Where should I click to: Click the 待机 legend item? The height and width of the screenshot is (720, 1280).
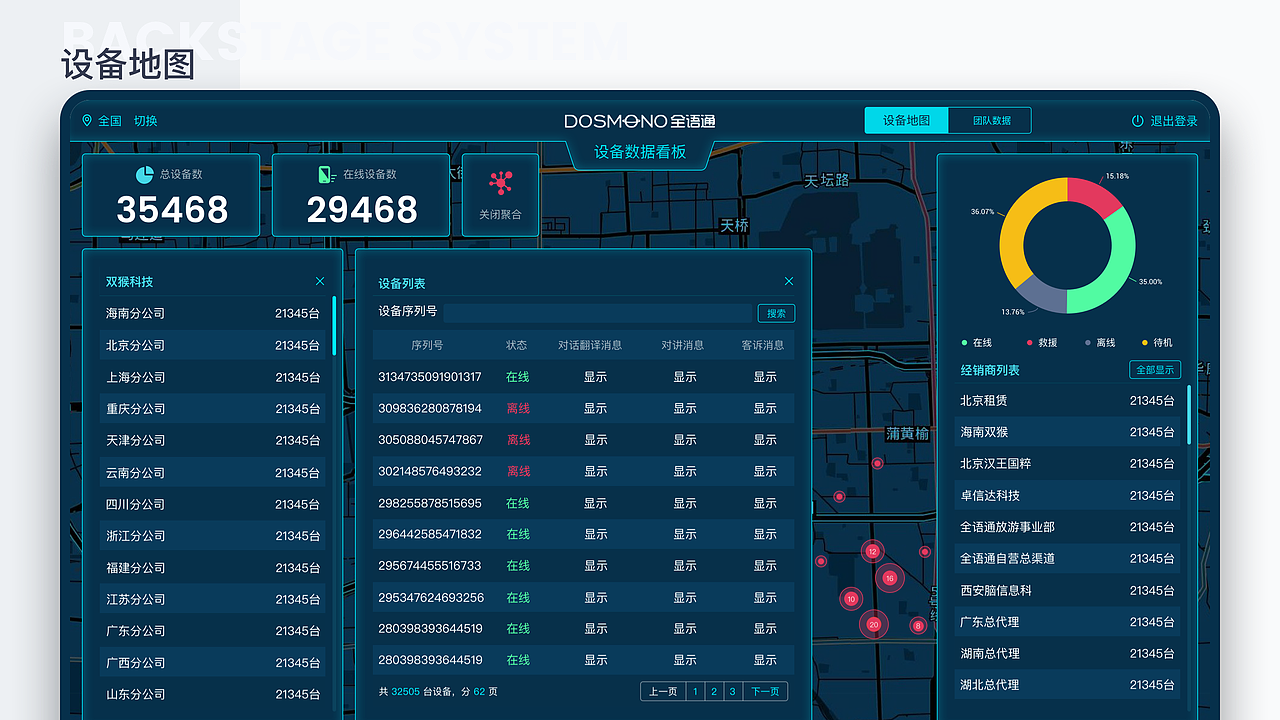(x=1158, y=342)
